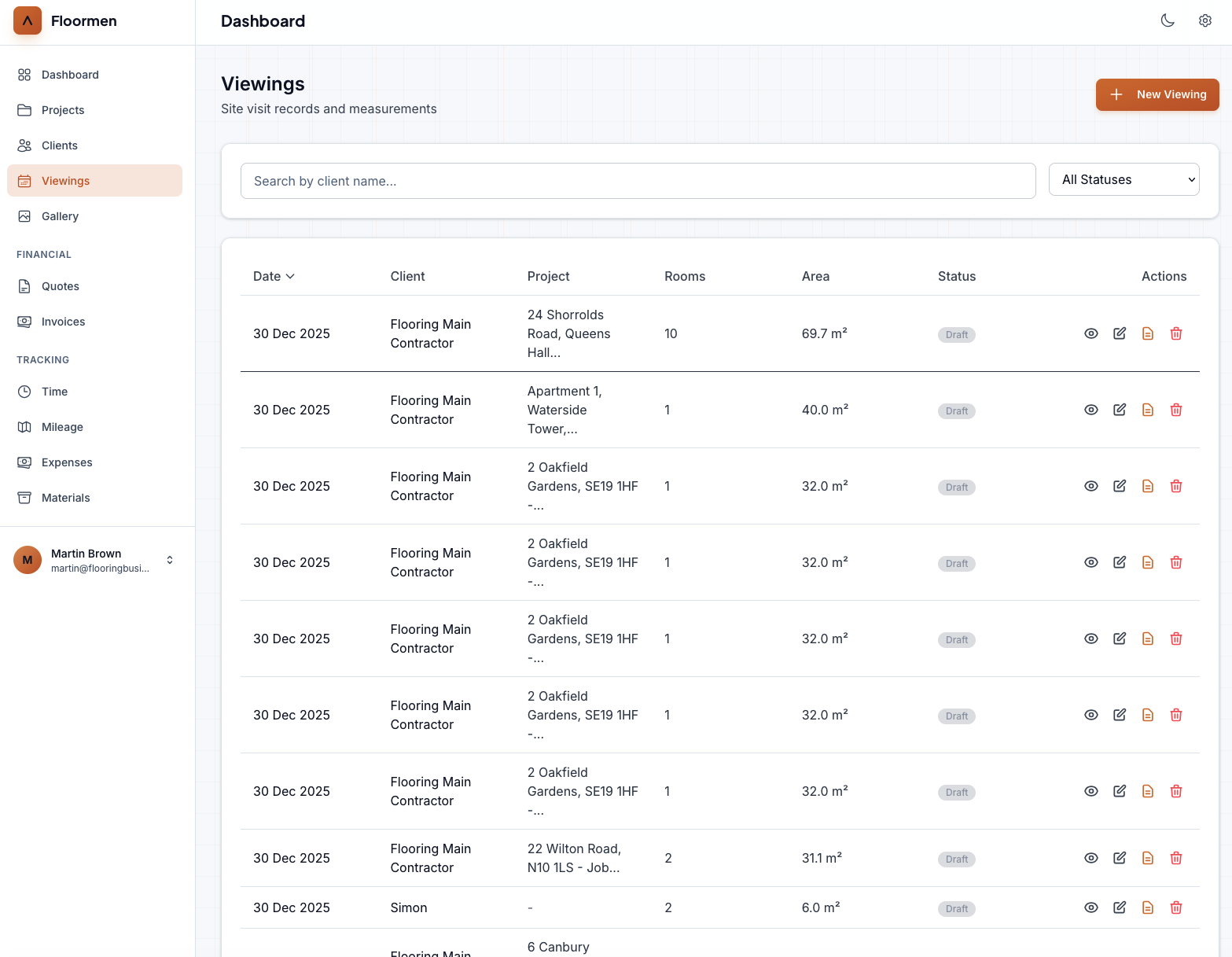Open the Invoices page link
The width and height of the screenshot is (1232, 957).
tap(63, 322)
